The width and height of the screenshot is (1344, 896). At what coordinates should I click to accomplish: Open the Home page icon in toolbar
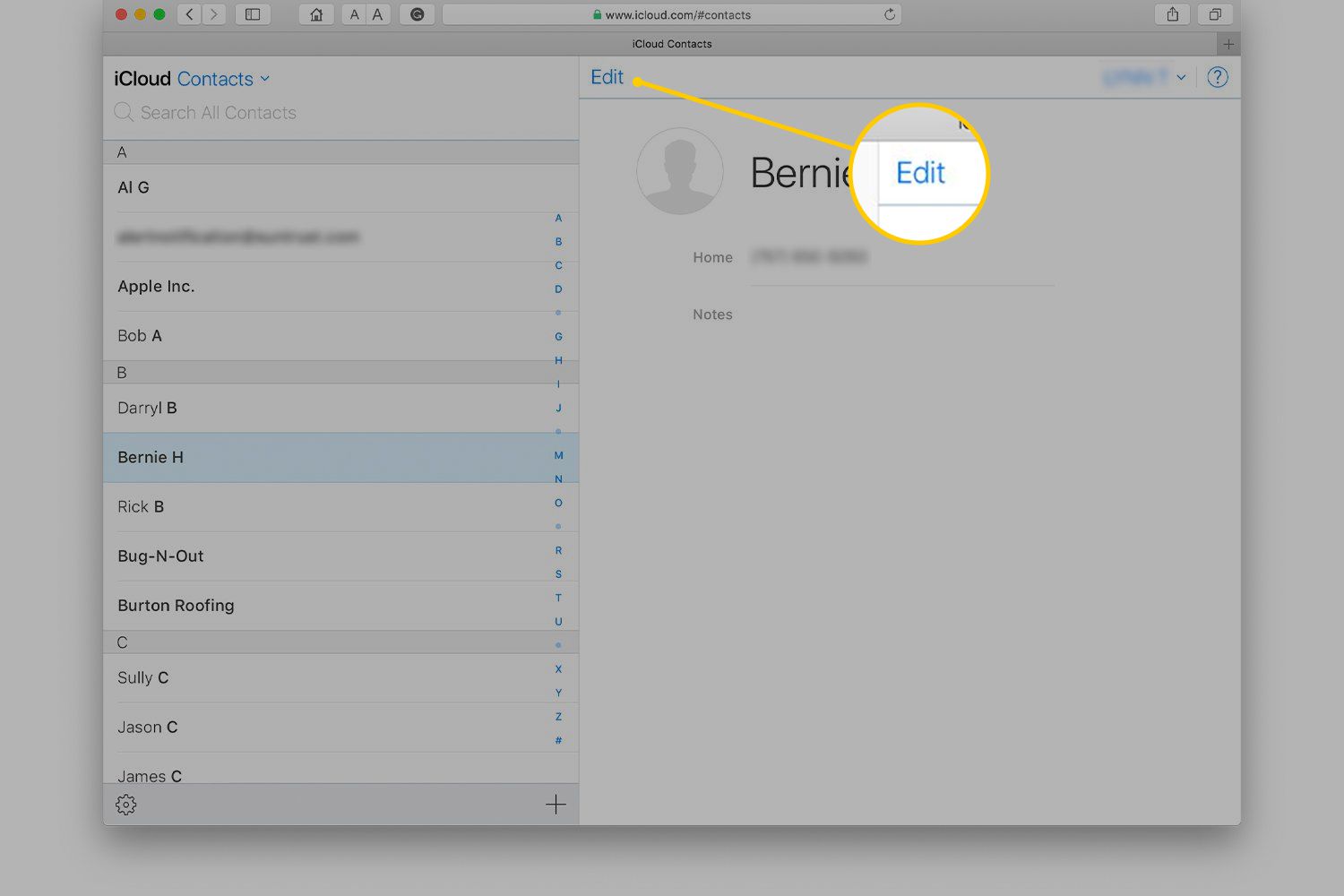[316, 14]
